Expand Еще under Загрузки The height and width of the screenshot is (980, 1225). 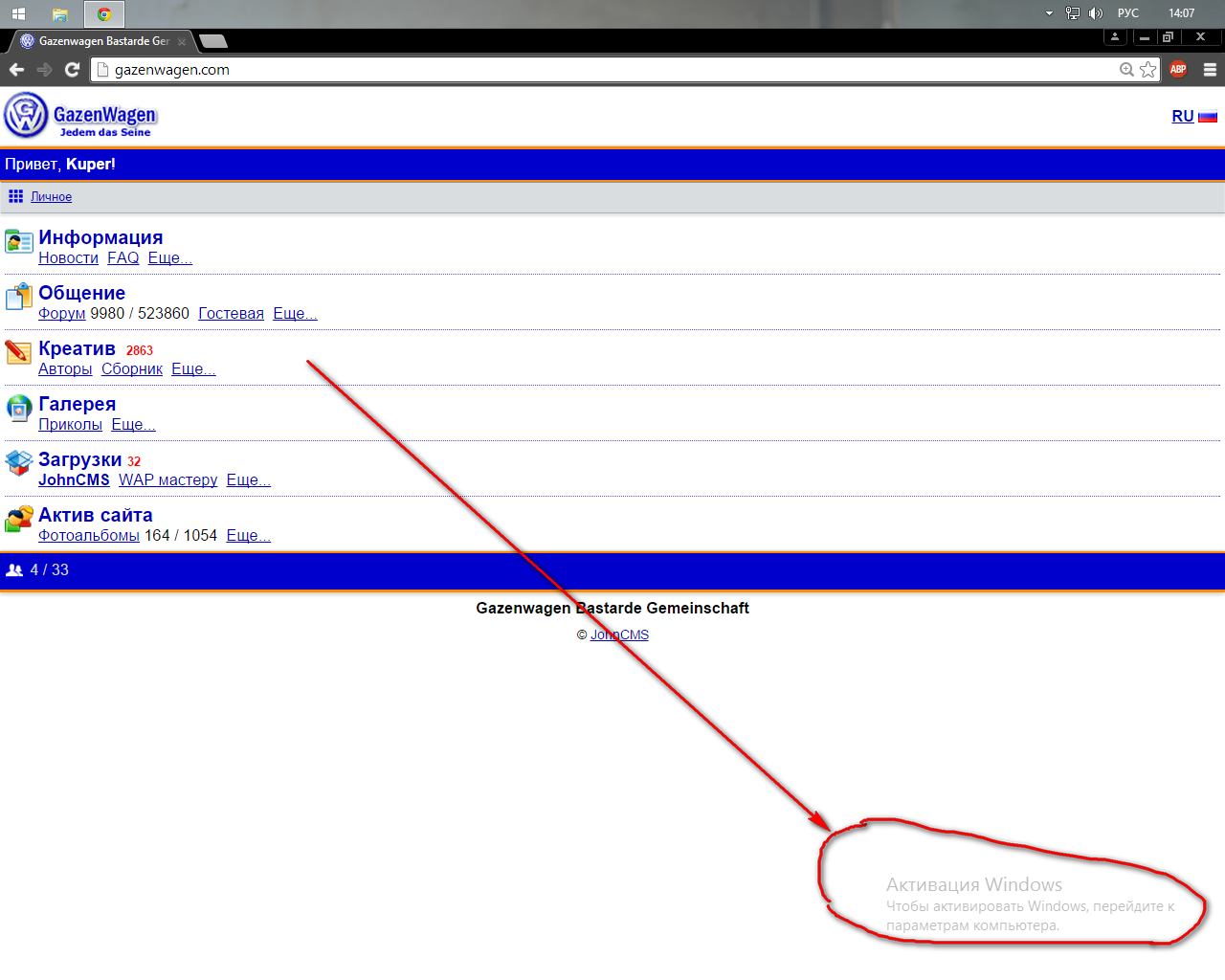[249, 479]
